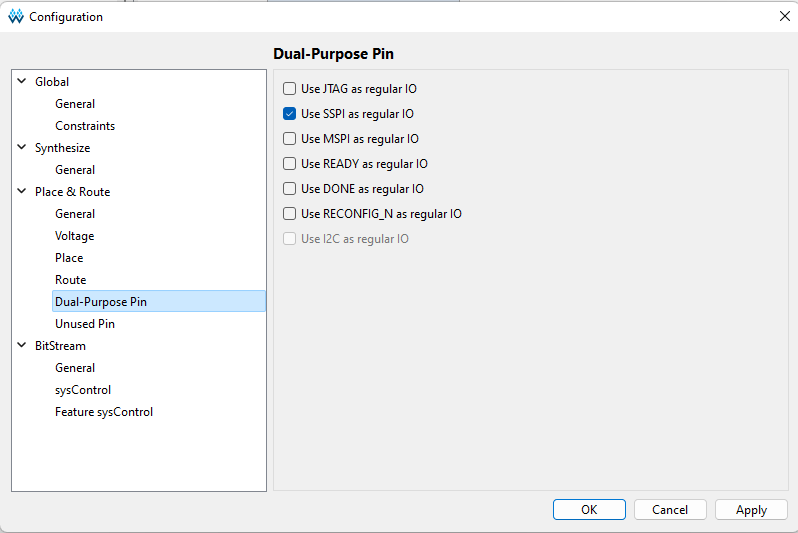798x533 pixels.
Task: Cancel the configuration changes
Action: coord(670,510)
